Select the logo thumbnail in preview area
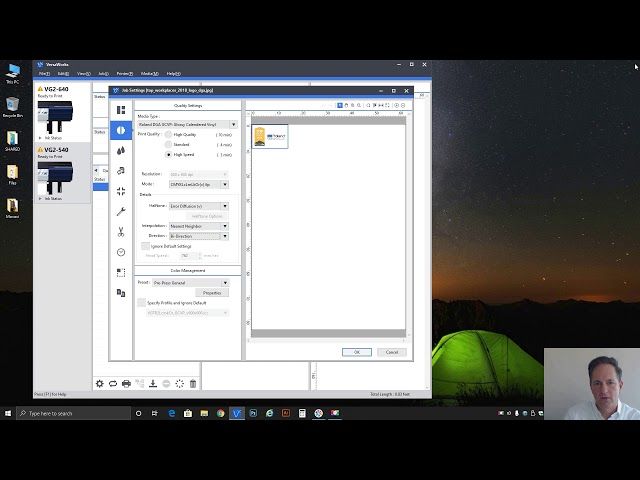640x480 pixels. 270,137
